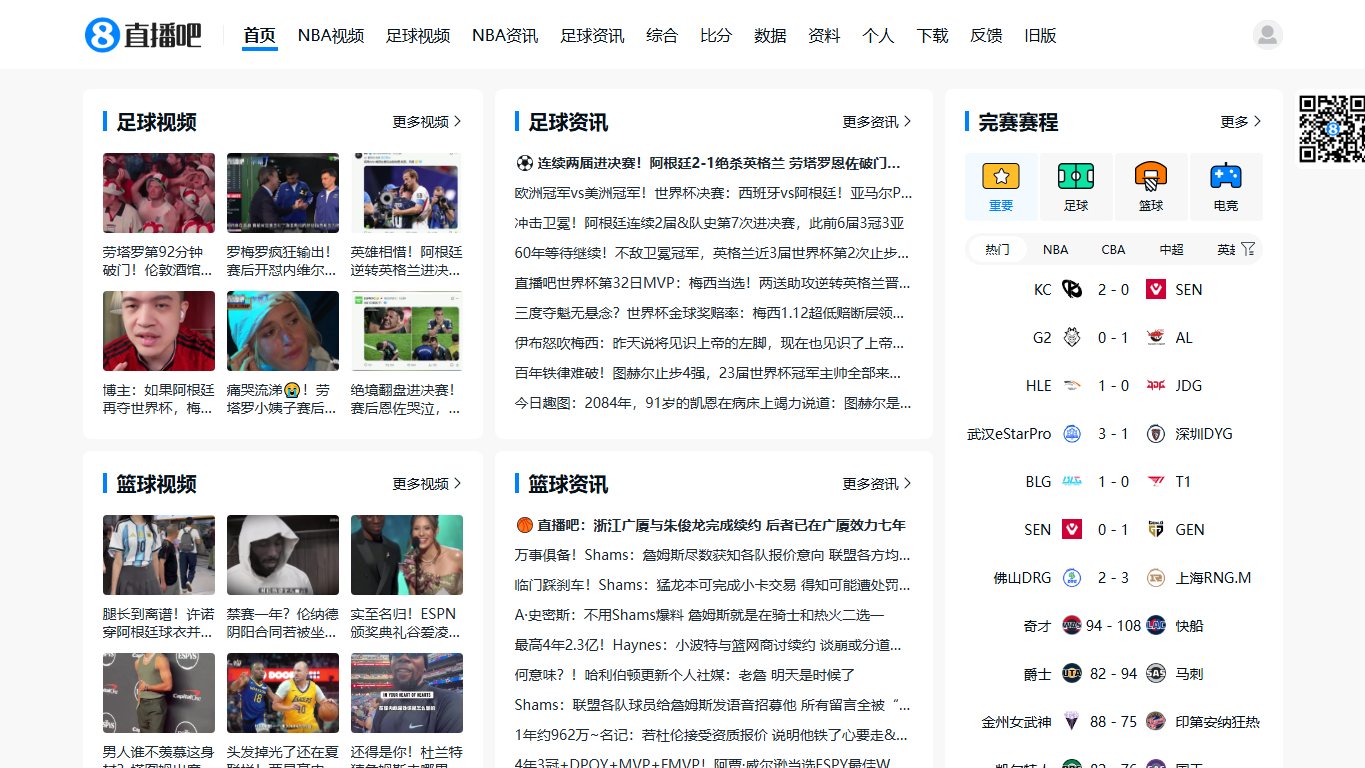Open video thumbnail 实至名归 ESPN颁奖典礼

[407, 555]
